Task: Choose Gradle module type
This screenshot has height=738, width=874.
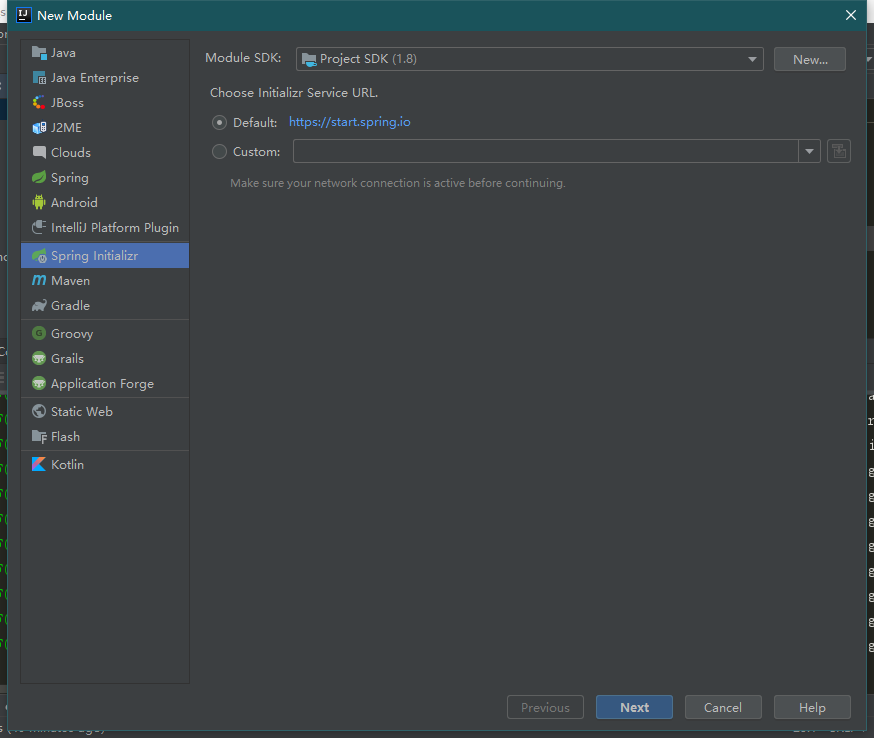Action: (x=105, y=305)
